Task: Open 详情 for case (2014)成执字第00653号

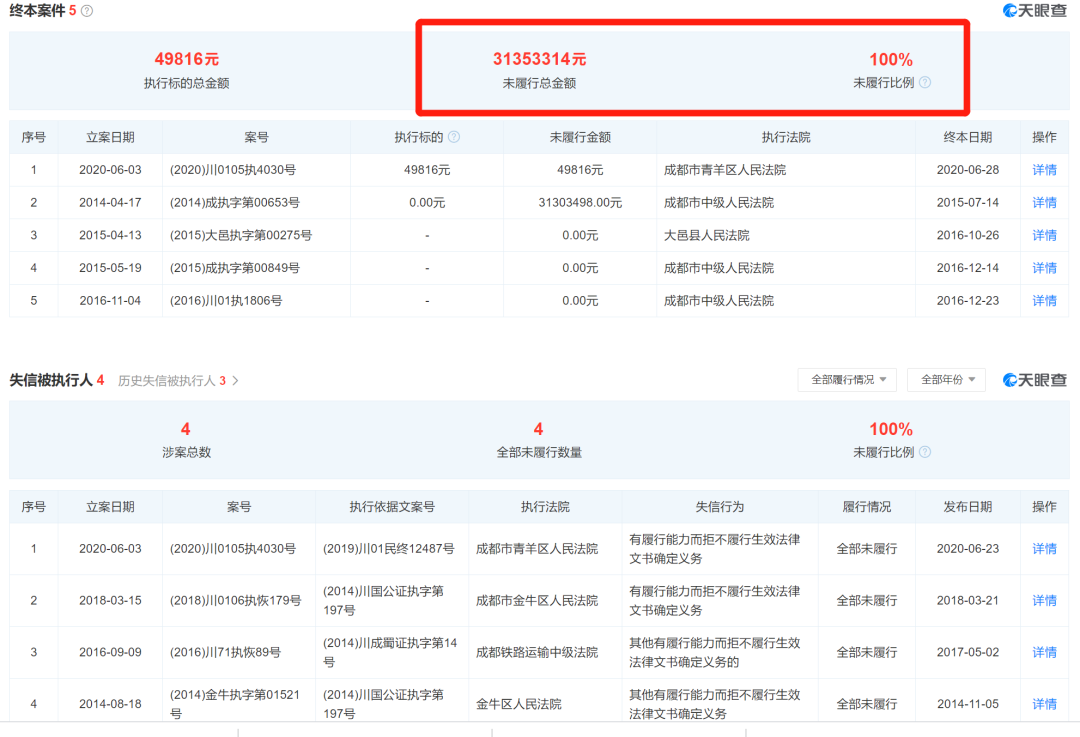Action: tap(1044, 203)
